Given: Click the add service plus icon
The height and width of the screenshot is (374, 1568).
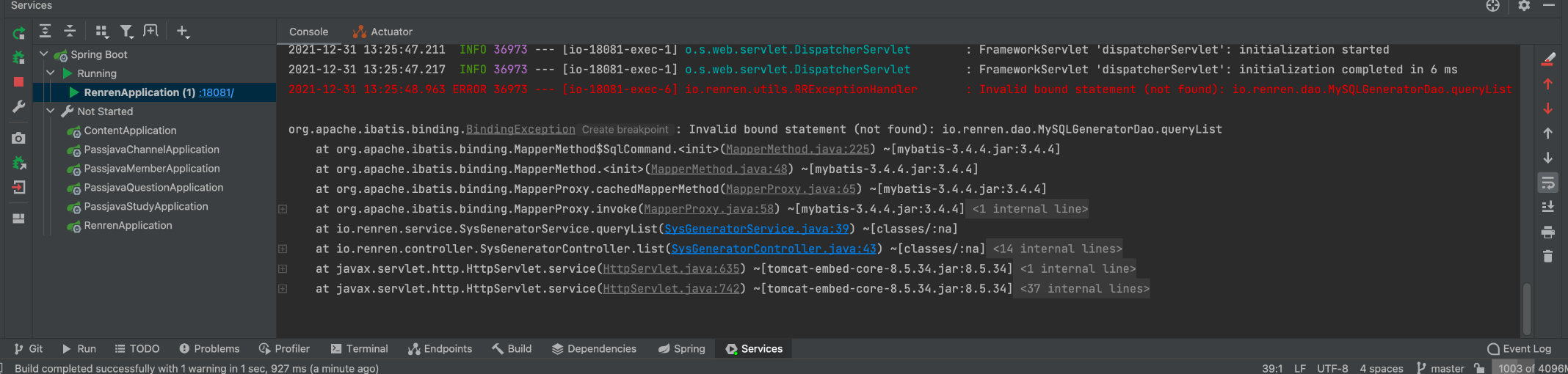Looking at the screenshot, I should [182, 32].
